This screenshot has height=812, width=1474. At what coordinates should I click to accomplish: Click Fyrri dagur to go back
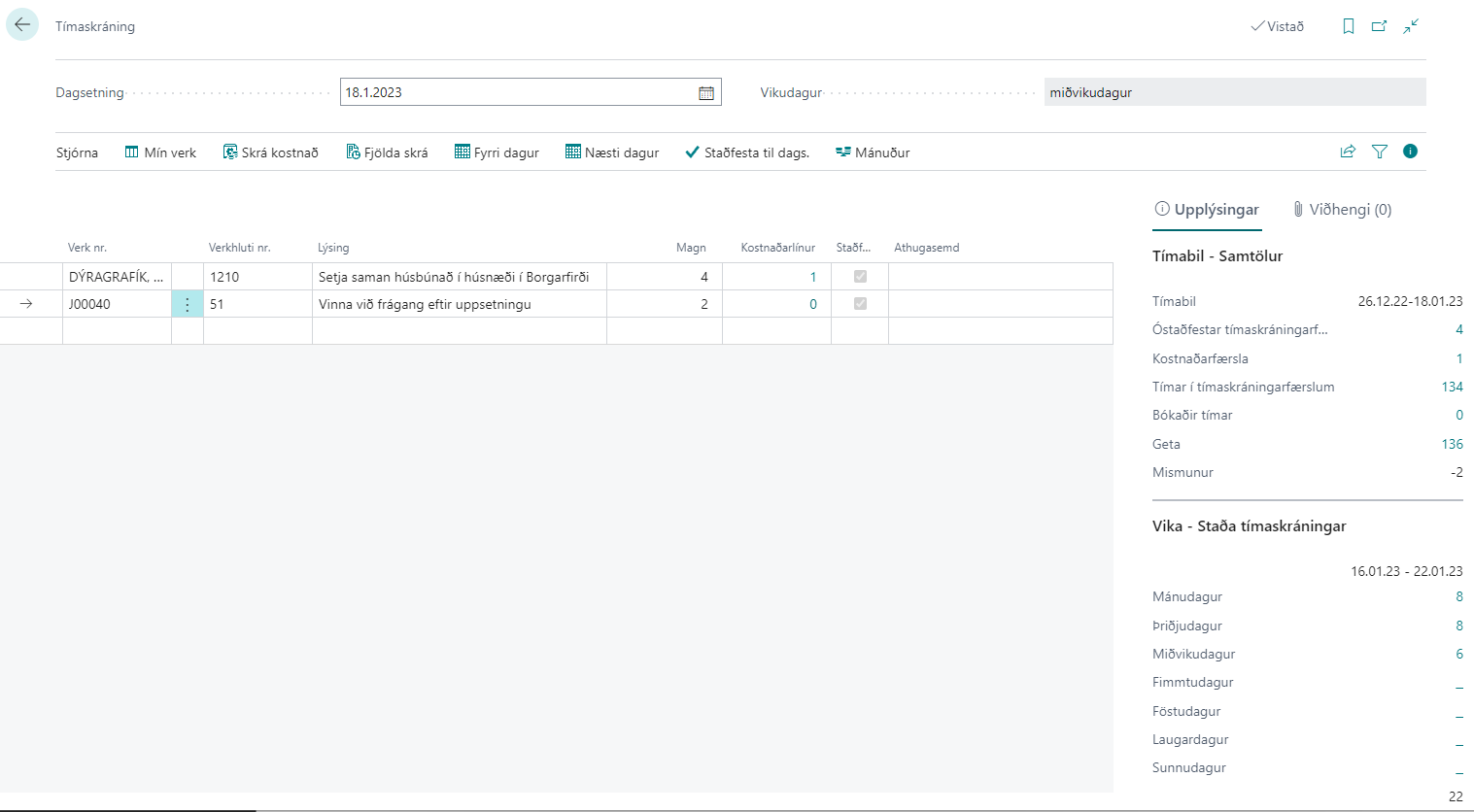(497, 152)
